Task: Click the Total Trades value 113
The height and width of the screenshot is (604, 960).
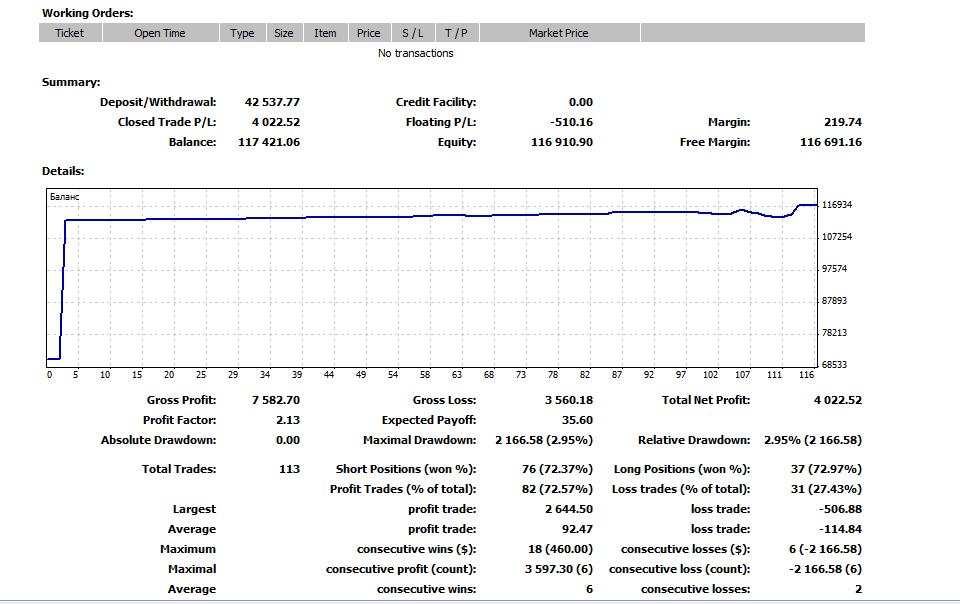Action: click(x=289, y=469)
